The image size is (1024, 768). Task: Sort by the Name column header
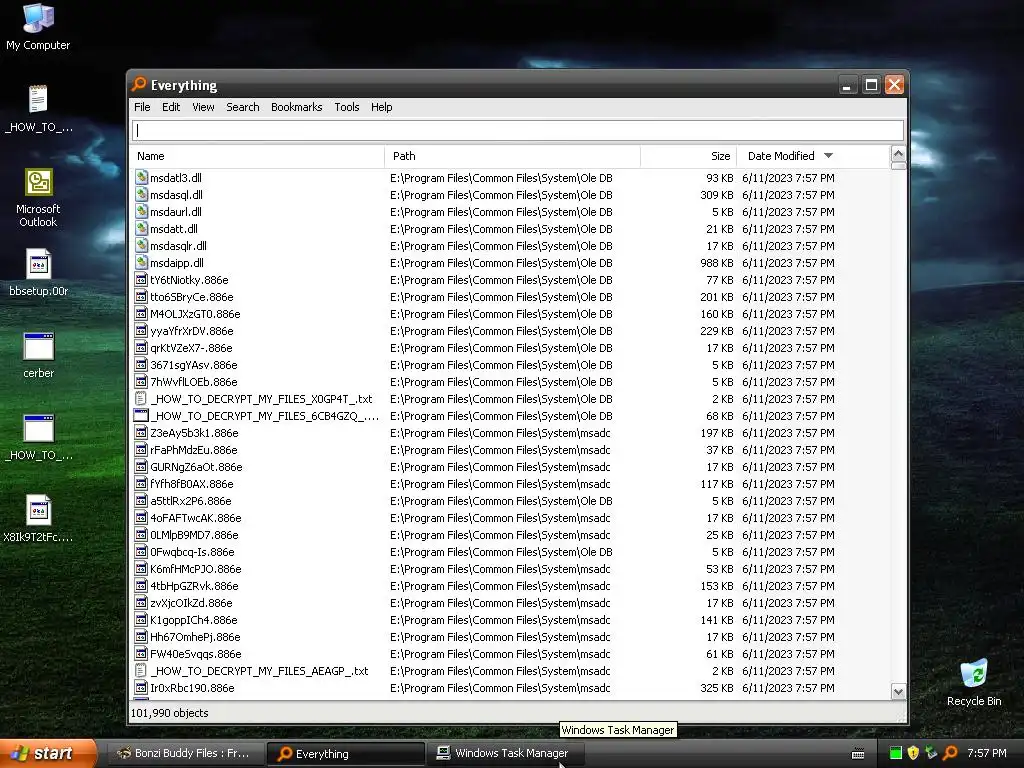(257, 156)
